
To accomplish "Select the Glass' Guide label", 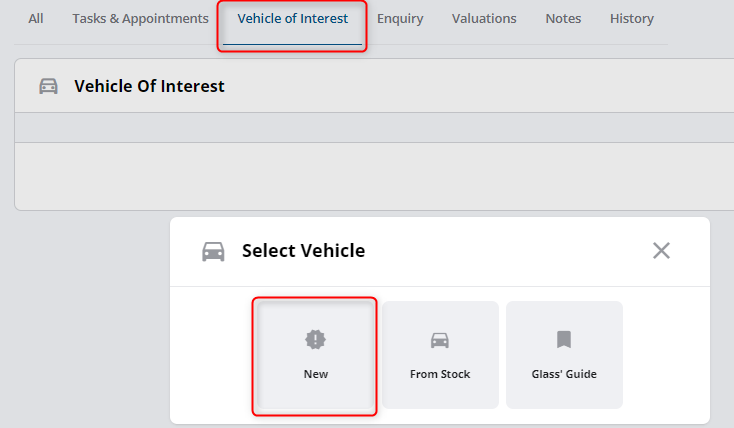I will pos(564,374).
